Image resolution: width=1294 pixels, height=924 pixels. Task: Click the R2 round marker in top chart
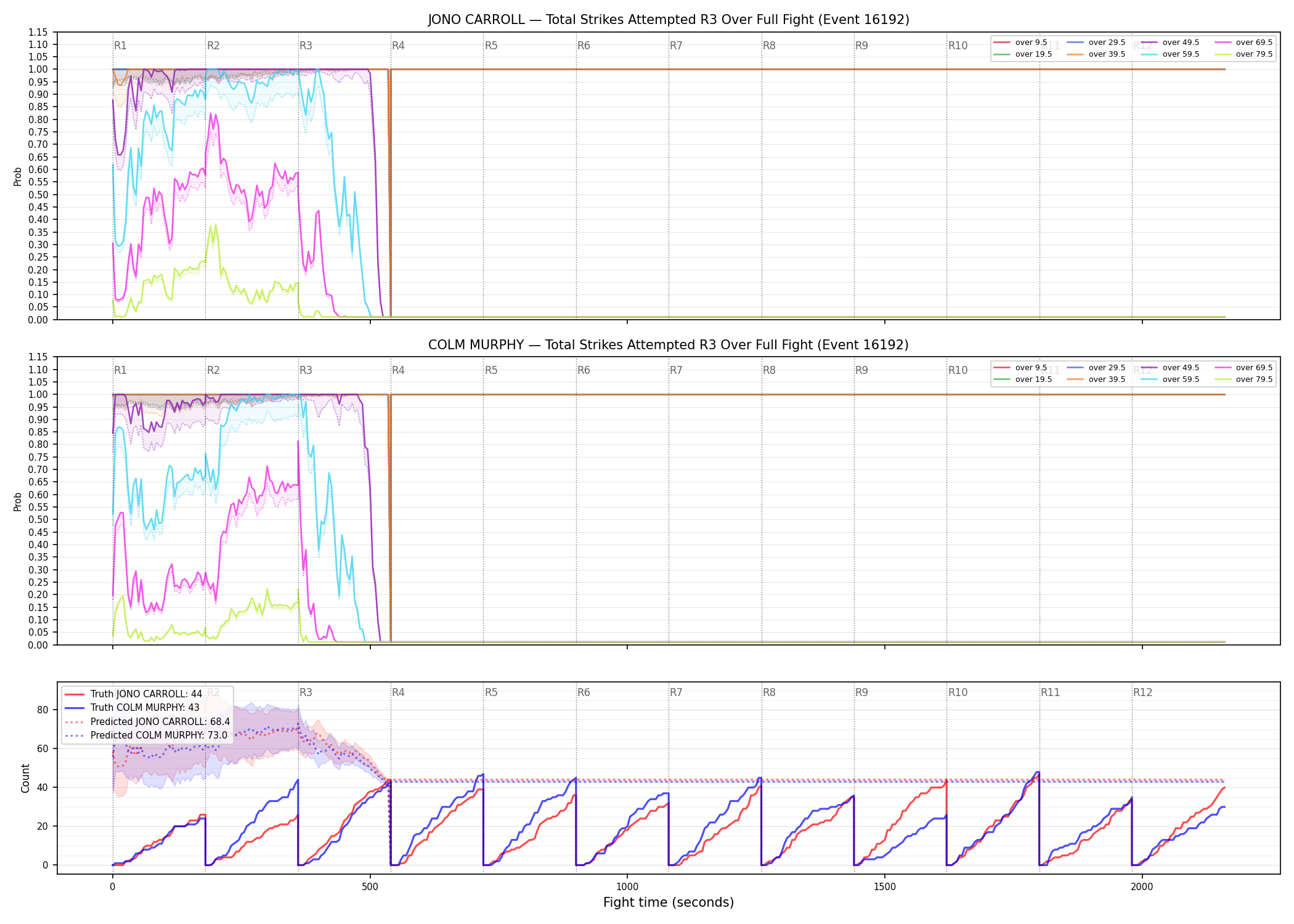(213, 46)
